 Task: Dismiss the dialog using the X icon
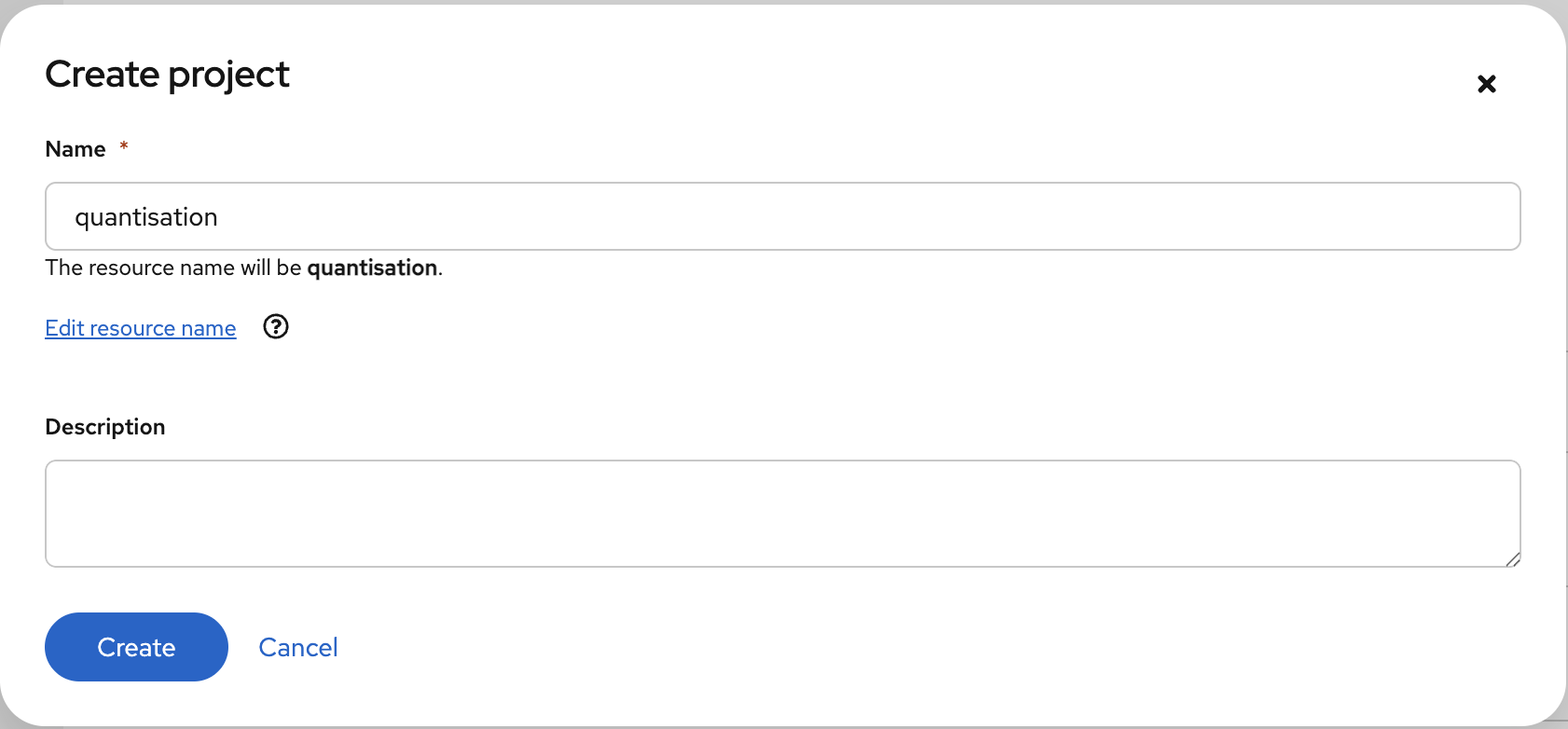pyautogui.click(x=1486, y=84)
